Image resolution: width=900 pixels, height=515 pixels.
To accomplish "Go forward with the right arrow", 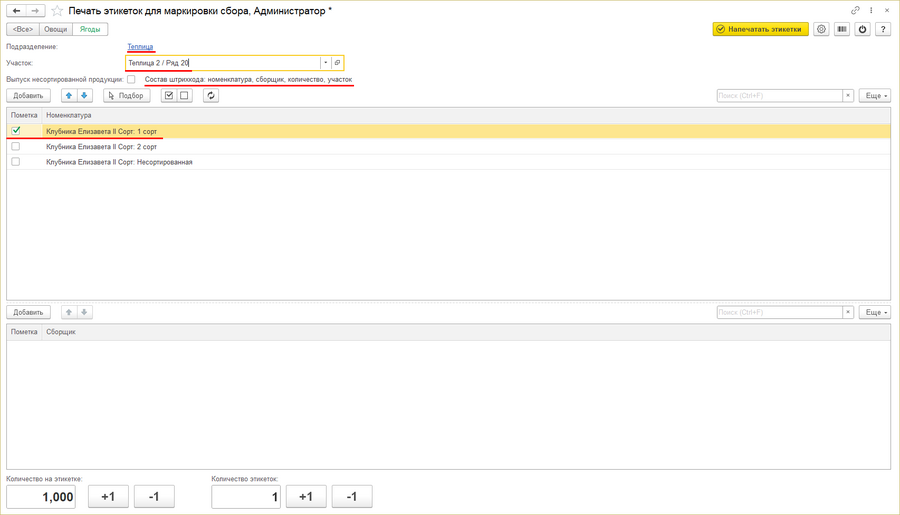I will tap(35, 11).
